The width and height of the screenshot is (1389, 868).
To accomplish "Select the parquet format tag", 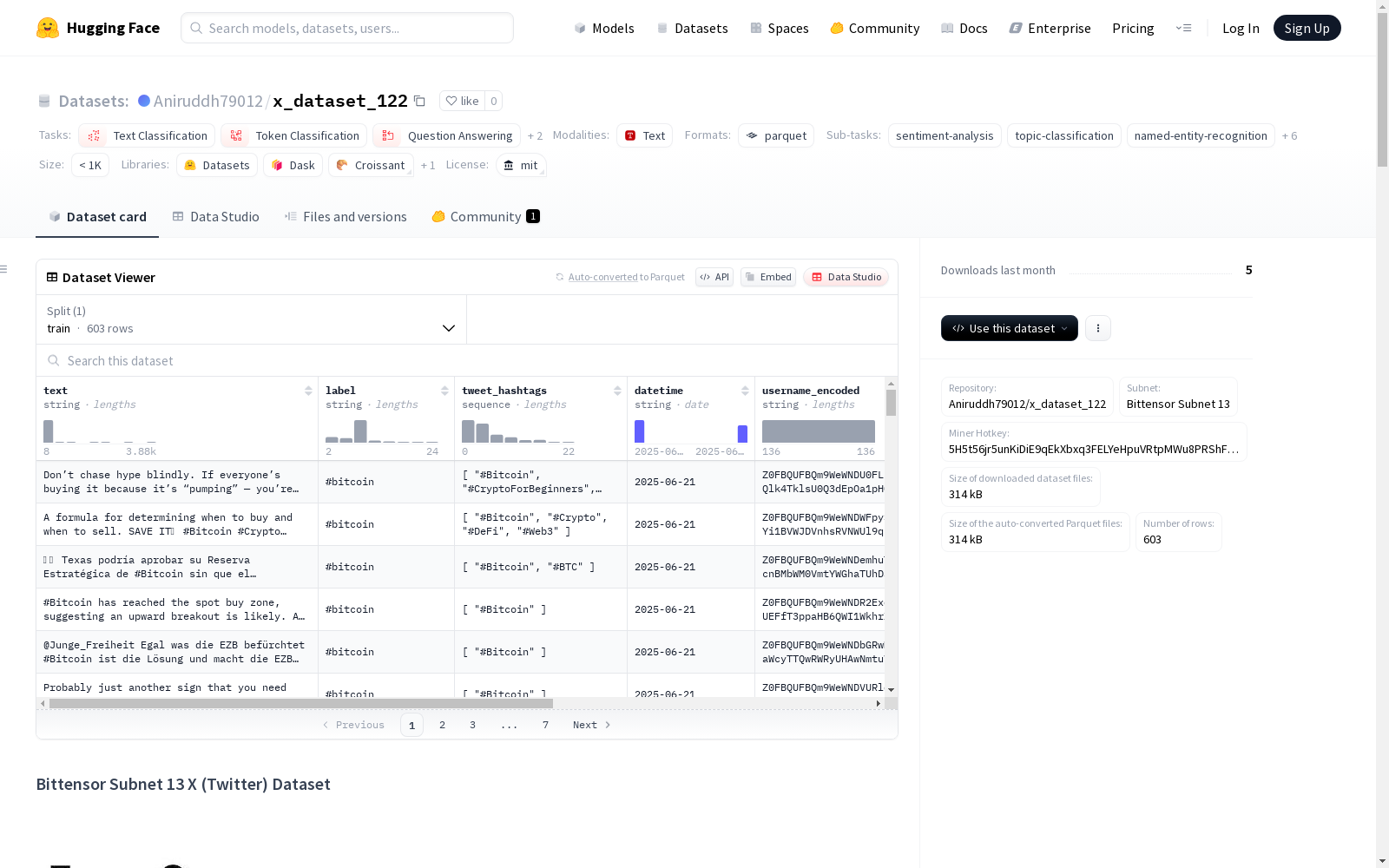I will 776,135.
